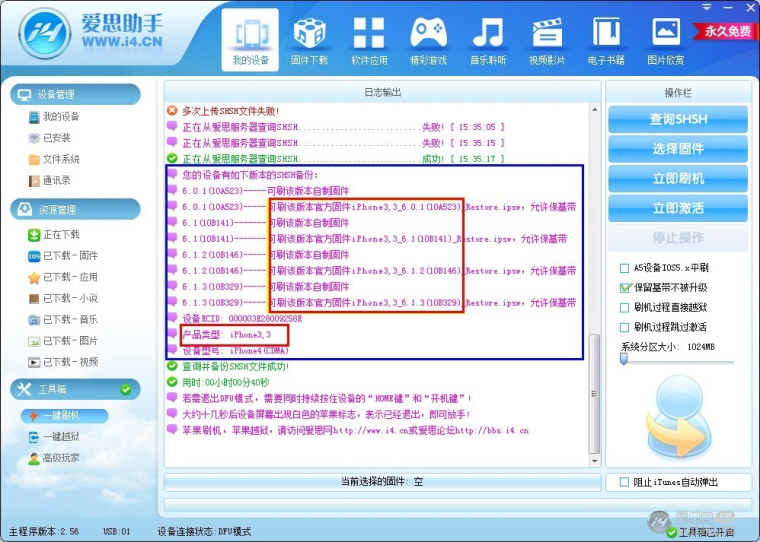The image size is (760, 542).
Task: Collapse the 资源管理 sidebar section
Action: pos(75,209)
